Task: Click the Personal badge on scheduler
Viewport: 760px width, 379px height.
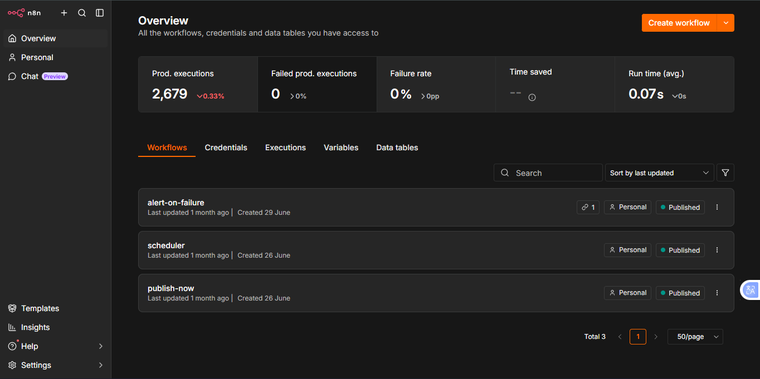Action: [628, 250]
